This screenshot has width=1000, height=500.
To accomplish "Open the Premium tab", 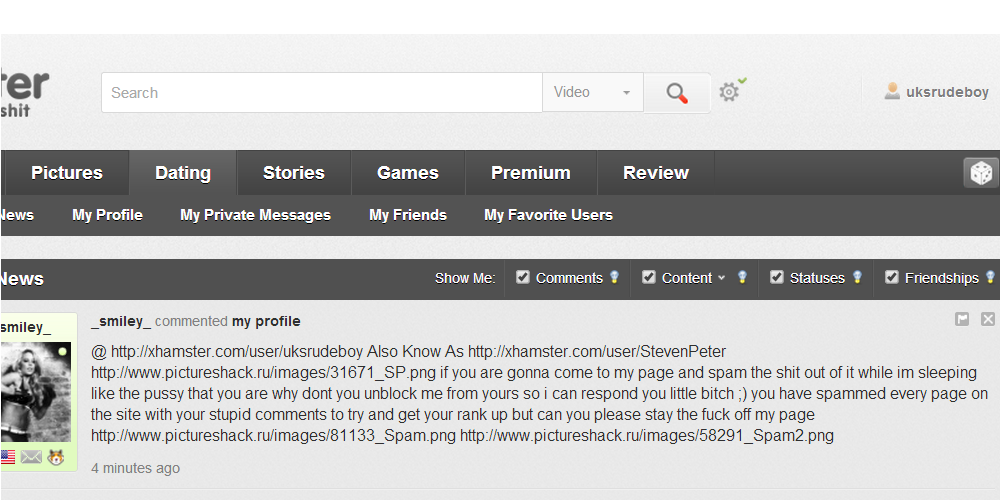I will (x=531, y=173).
